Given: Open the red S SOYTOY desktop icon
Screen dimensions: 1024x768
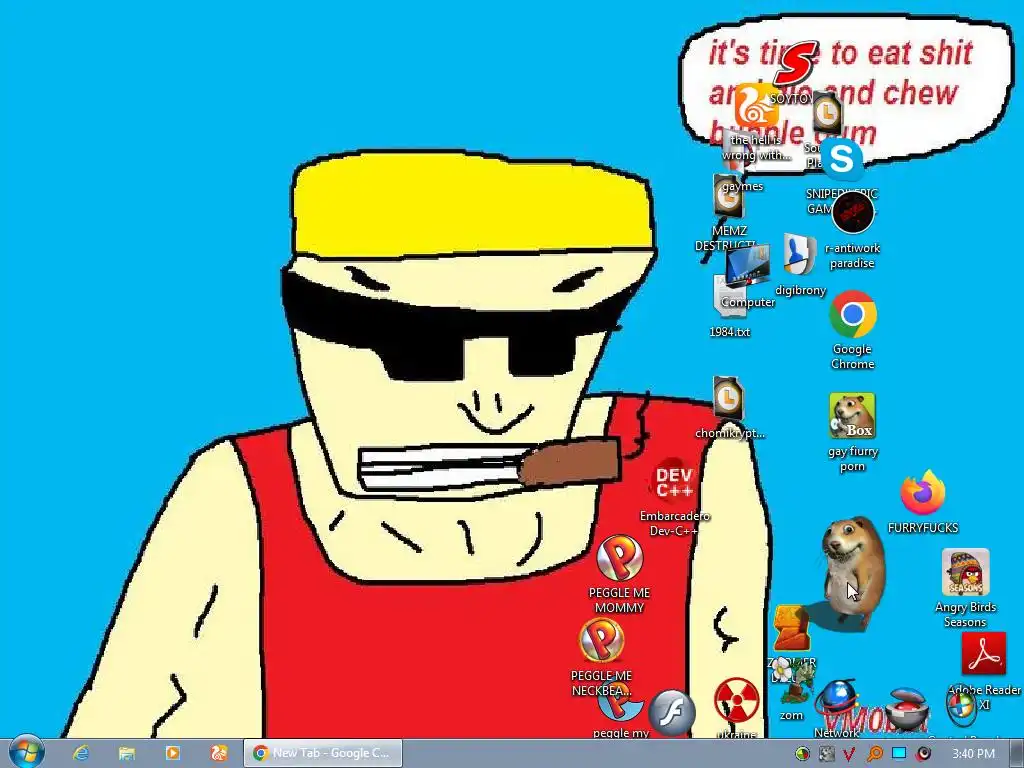Looking at the screenshot, I should click(x=794, y=63).
